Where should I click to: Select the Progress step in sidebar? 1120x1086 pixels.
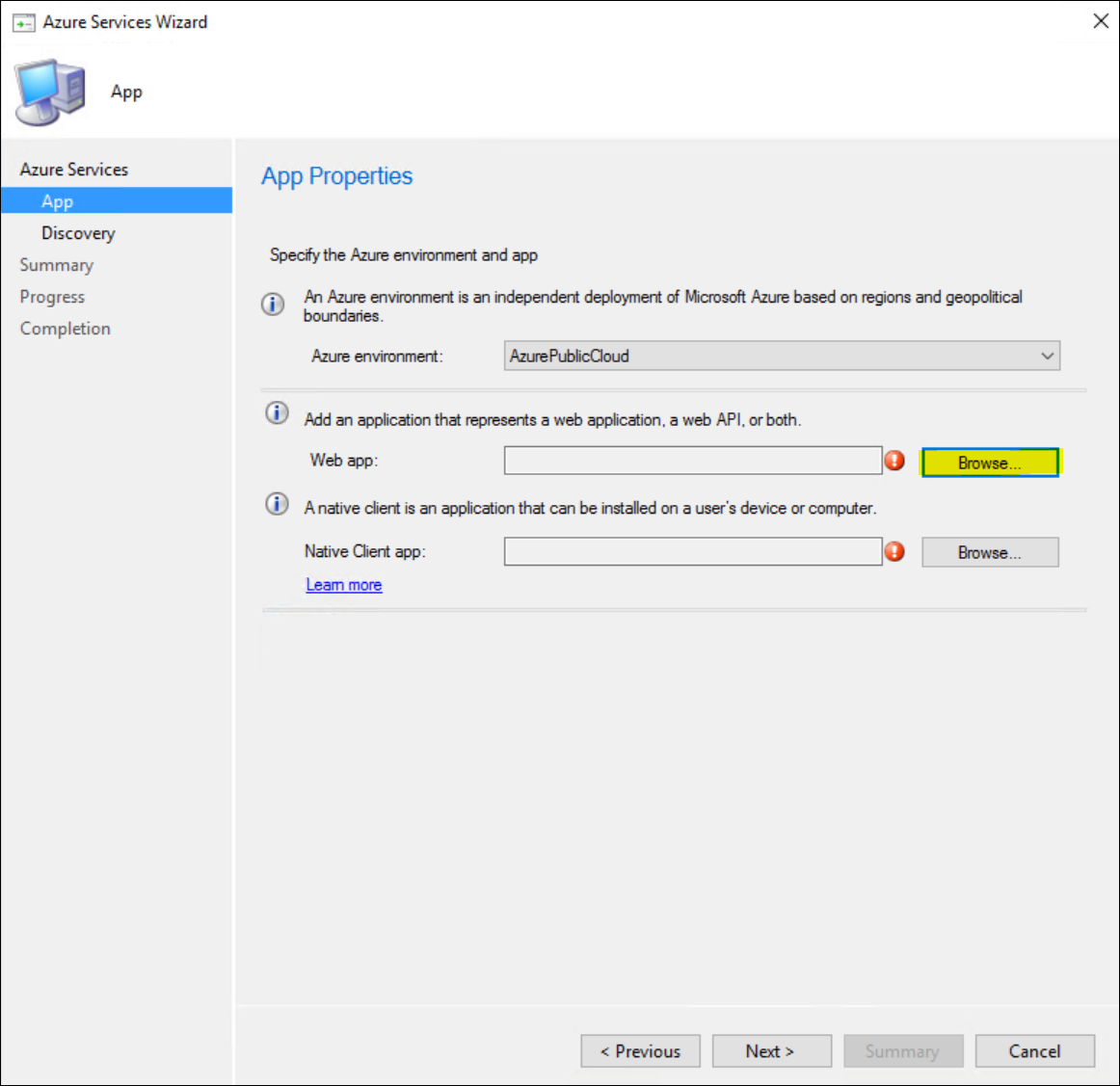pyautogui.click(x=52, y=296)
